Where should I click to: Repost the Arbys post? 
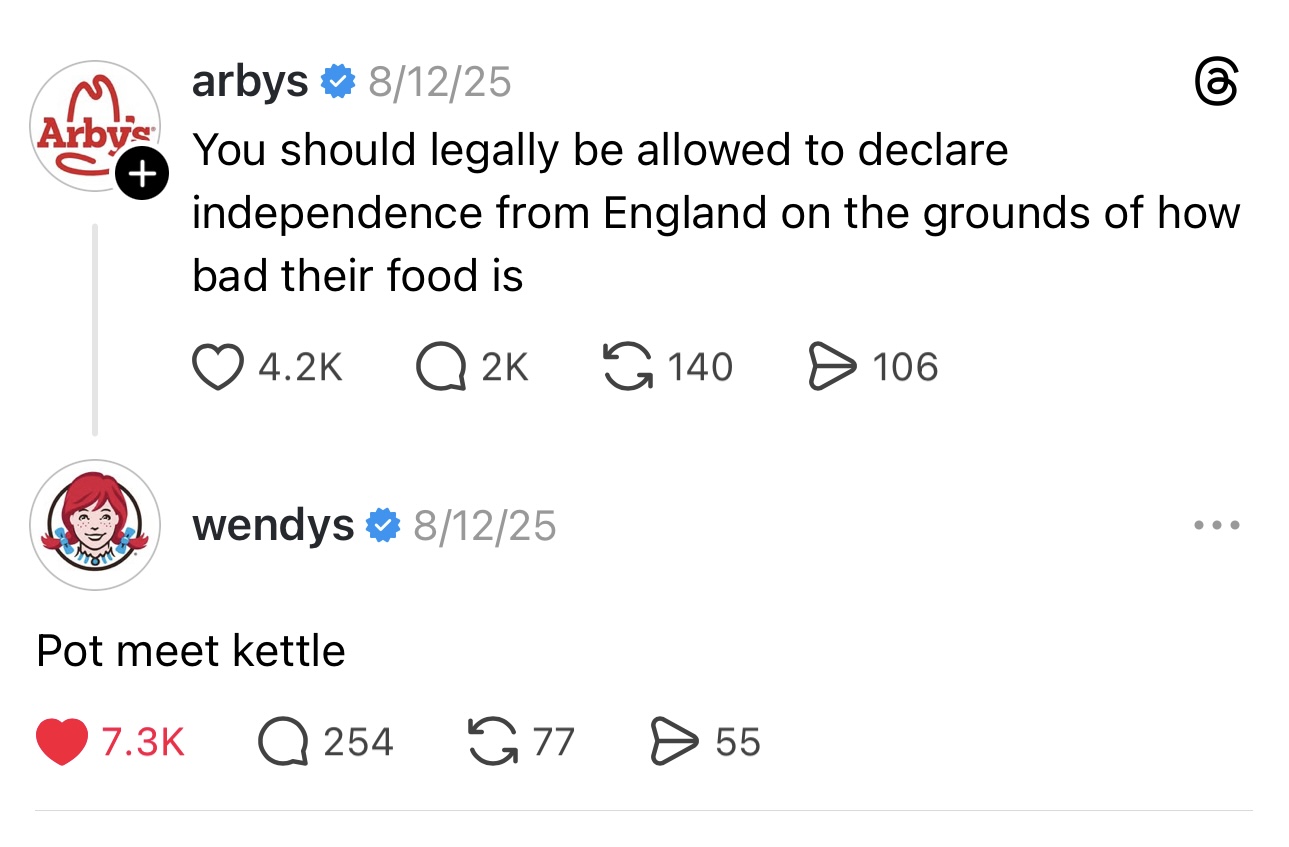tap(626, 368)
